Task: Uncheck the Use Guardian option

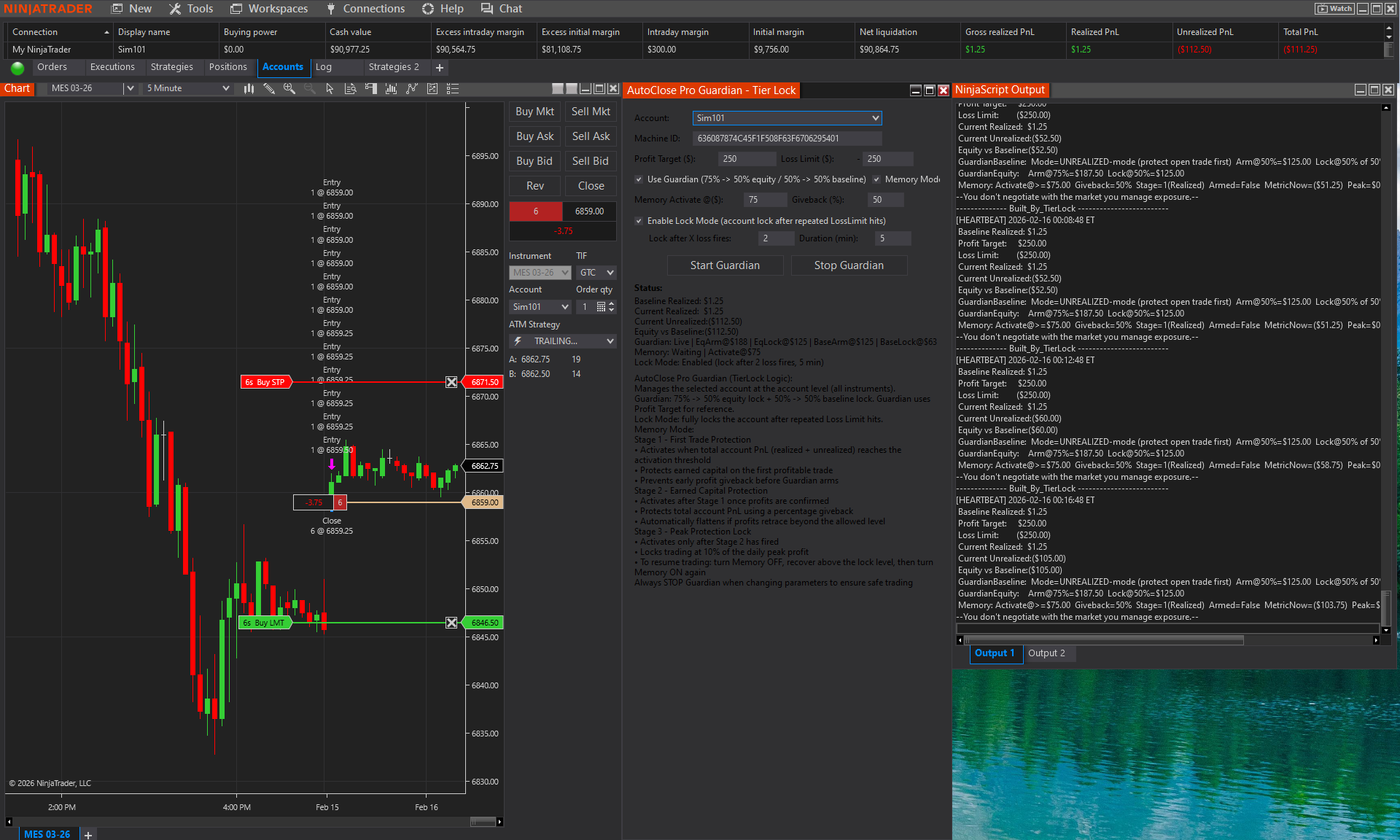Action: [639, 179]
